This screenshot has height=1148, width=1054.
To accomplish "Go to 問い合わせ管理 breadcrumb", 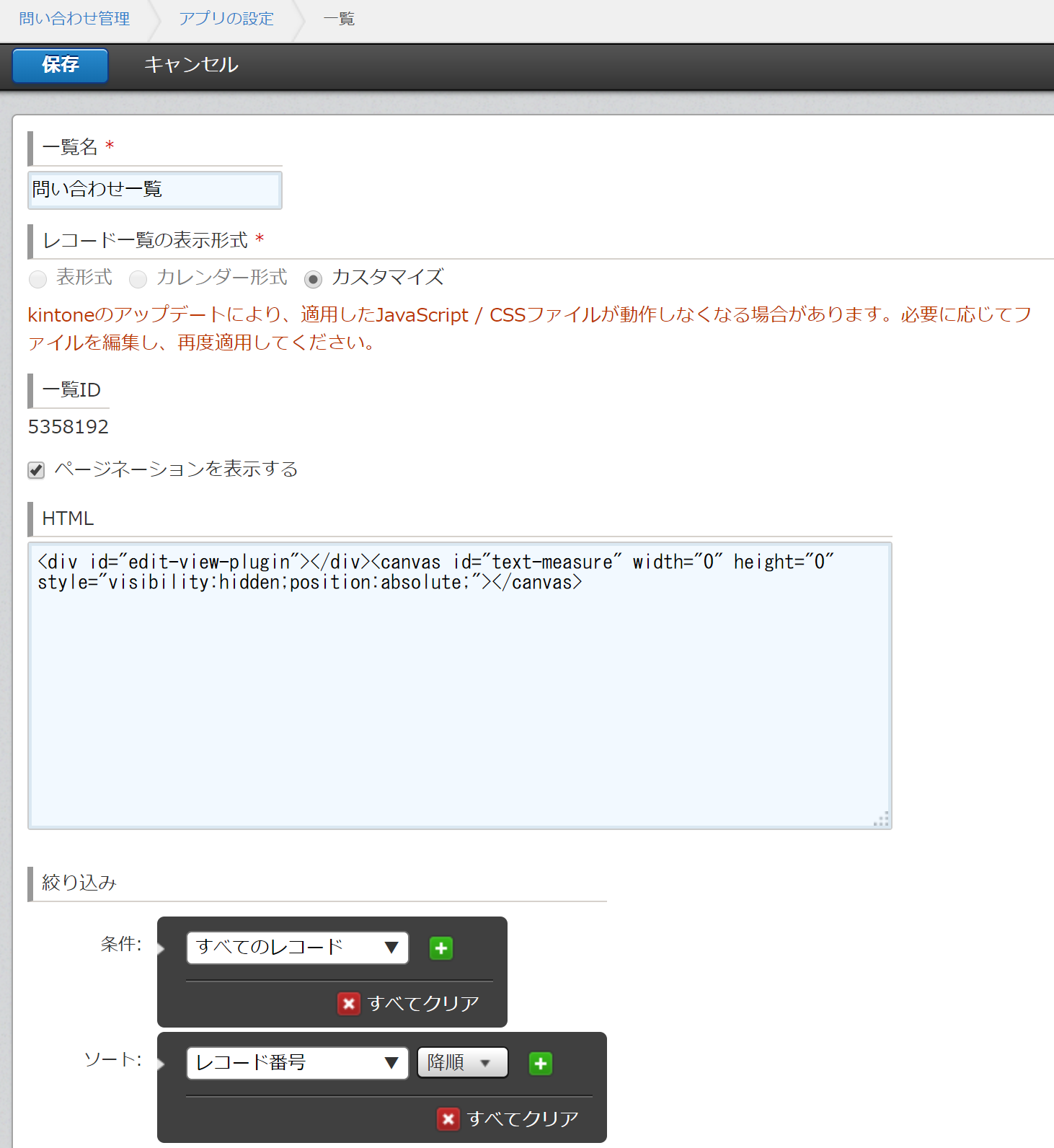I will [x=74, y=19].
